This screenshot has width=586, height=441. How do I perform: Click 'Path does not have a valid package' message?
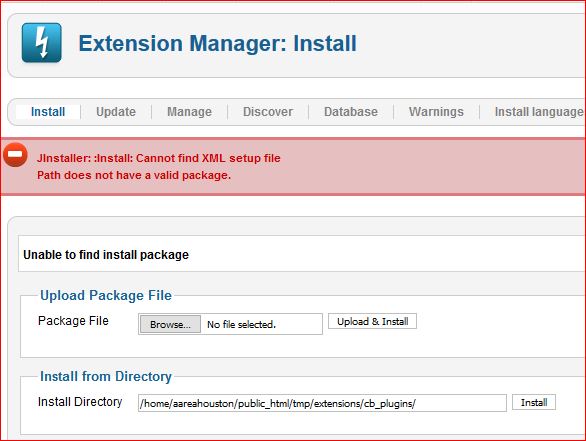tap(134, 175)
